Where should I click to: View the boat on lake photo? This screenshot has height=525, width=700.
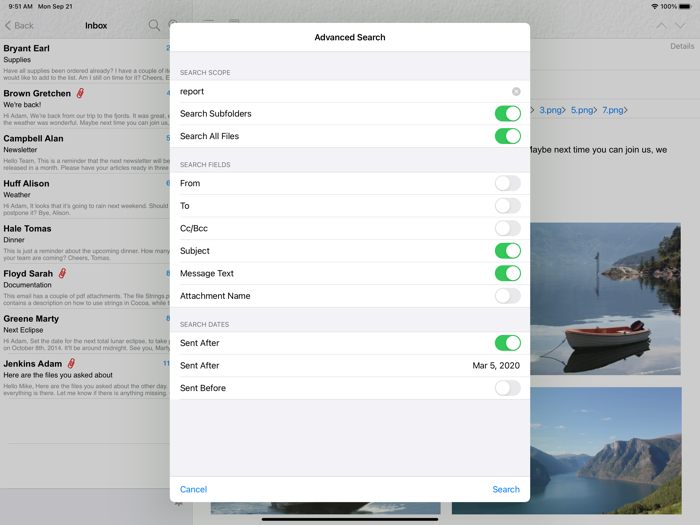point(605,299)
